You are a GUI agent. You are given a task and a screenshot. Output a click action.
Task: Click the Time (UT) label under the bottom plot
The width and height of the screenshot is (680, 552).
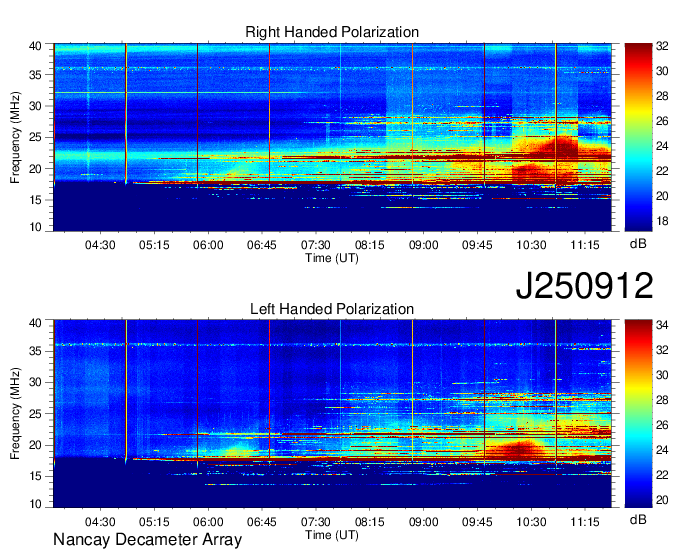332,535
